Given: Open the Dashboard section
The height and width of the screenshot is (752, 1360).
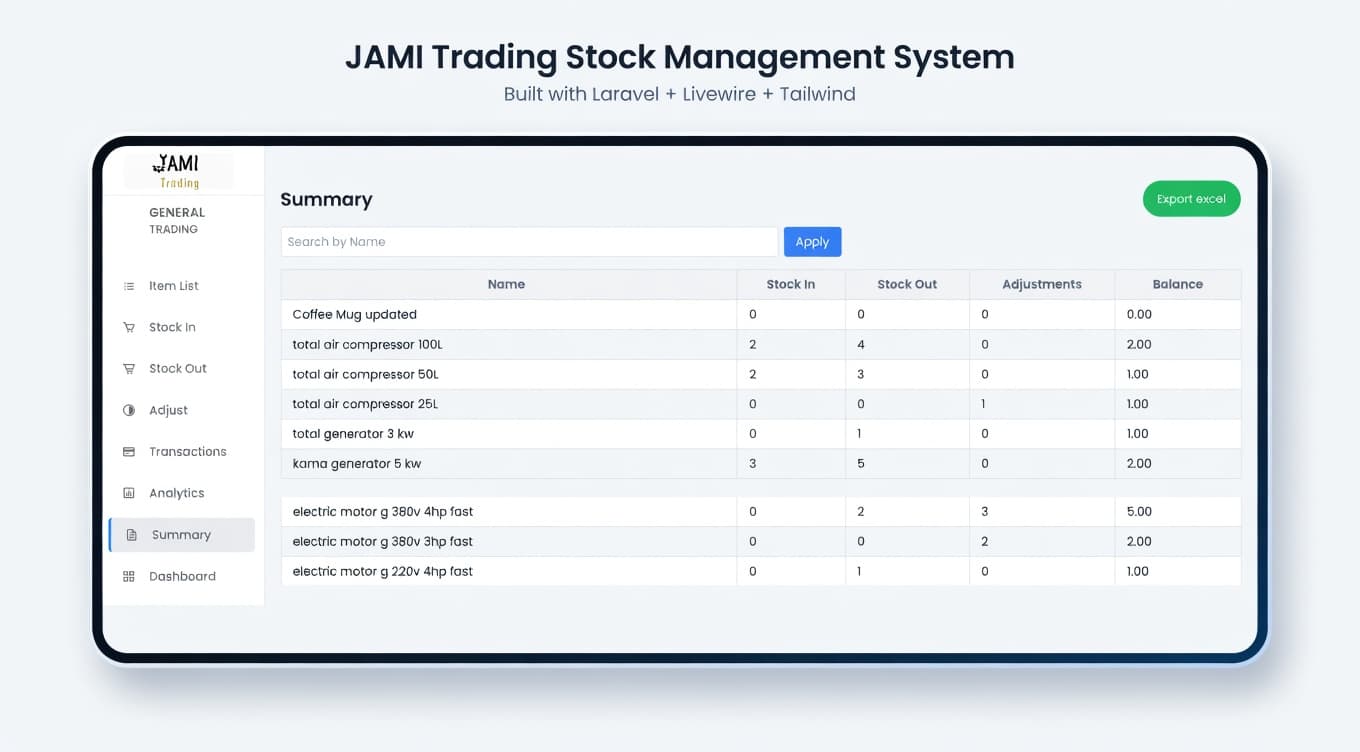Looking at the screenshot, I should 182,575.
